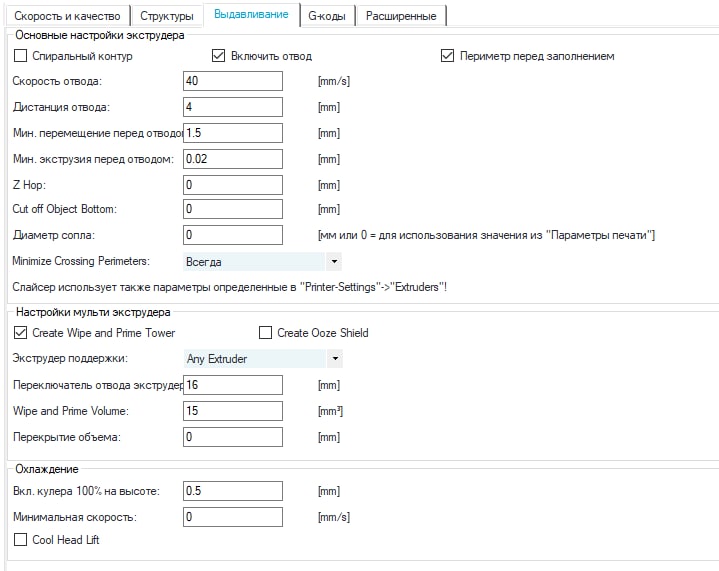
Task: Uncheck the Включить отвод checkbox
Action: pos(218,56)
